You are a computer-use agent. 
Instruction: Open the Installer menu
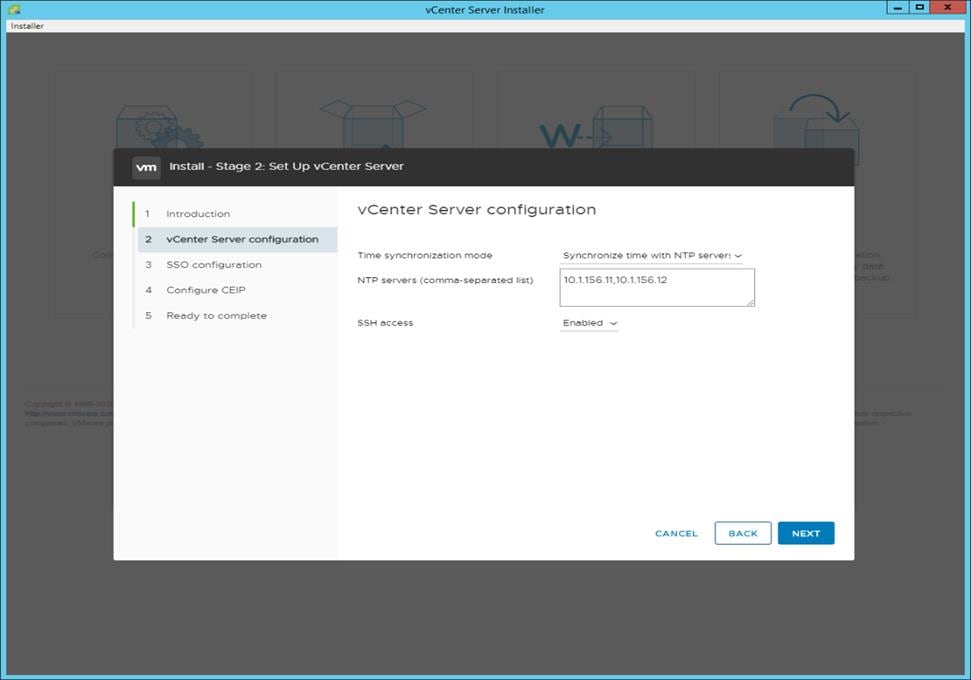[x=28, y=25]
